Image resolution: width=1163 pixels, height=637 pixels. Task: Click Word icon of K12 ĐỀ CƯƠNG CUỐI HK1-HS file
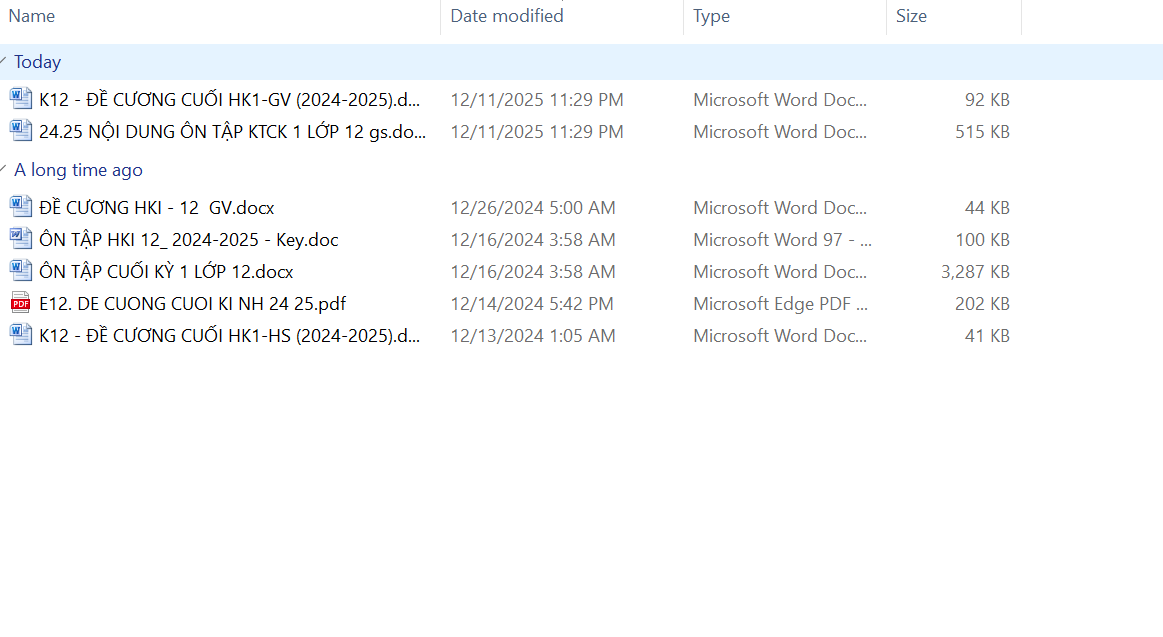click(20, 335)
